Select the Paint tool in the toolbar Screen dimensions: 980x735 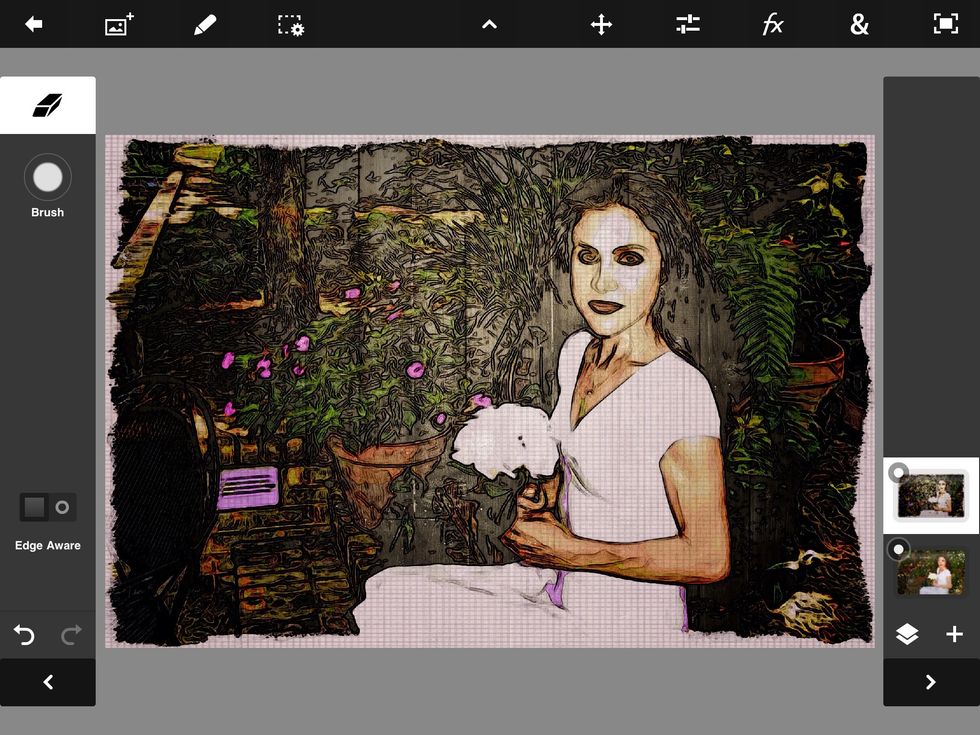(x=205, y=24)
